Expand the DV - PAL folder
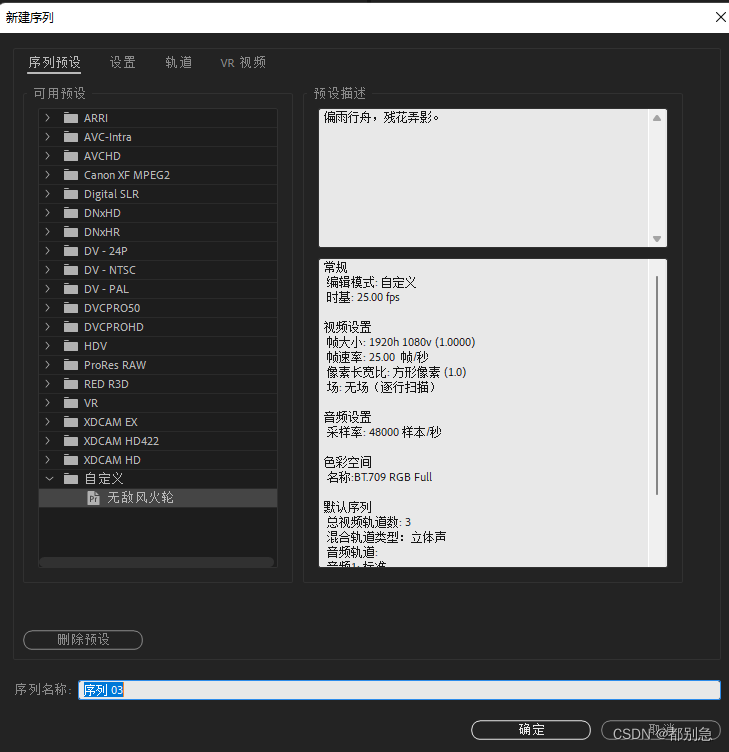 click(x=47, y=289)
